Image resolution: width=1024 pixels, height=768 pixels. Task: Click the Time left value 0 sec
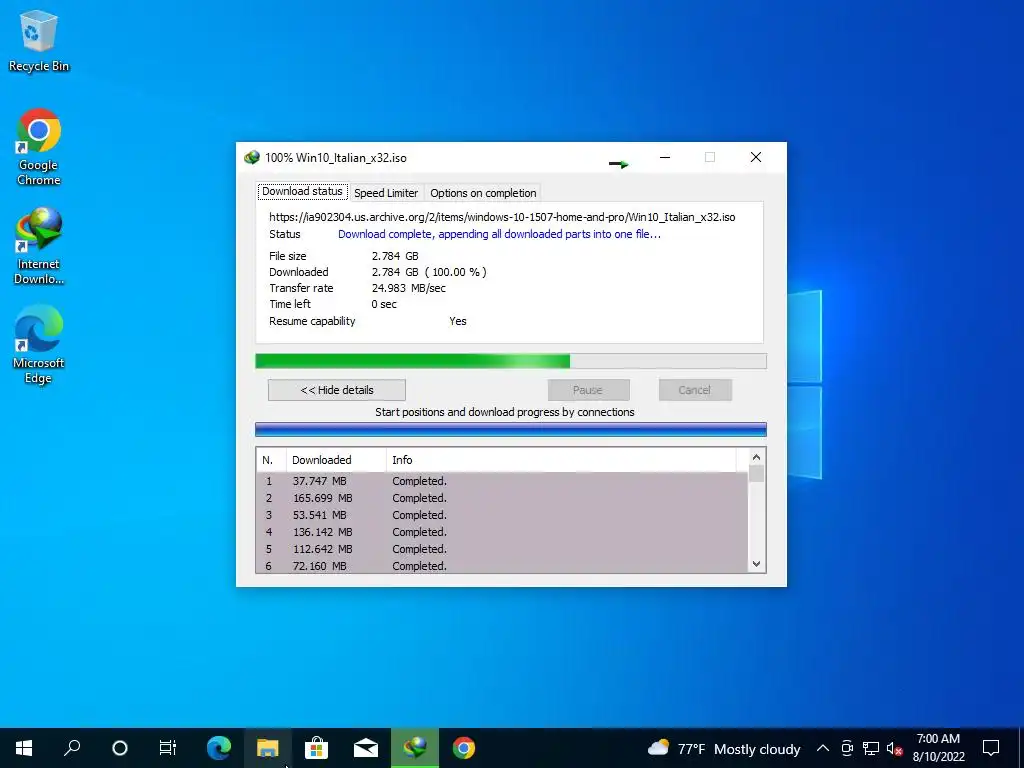tap(384, 304)
